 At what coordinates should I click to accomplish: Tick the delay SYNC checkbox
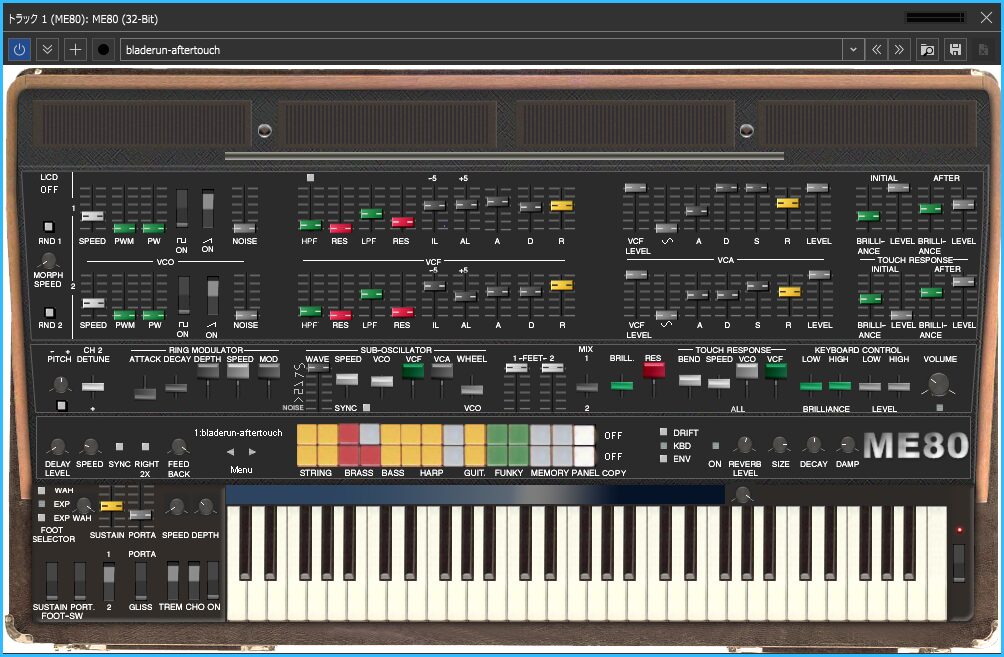click(x=119, y=446)
